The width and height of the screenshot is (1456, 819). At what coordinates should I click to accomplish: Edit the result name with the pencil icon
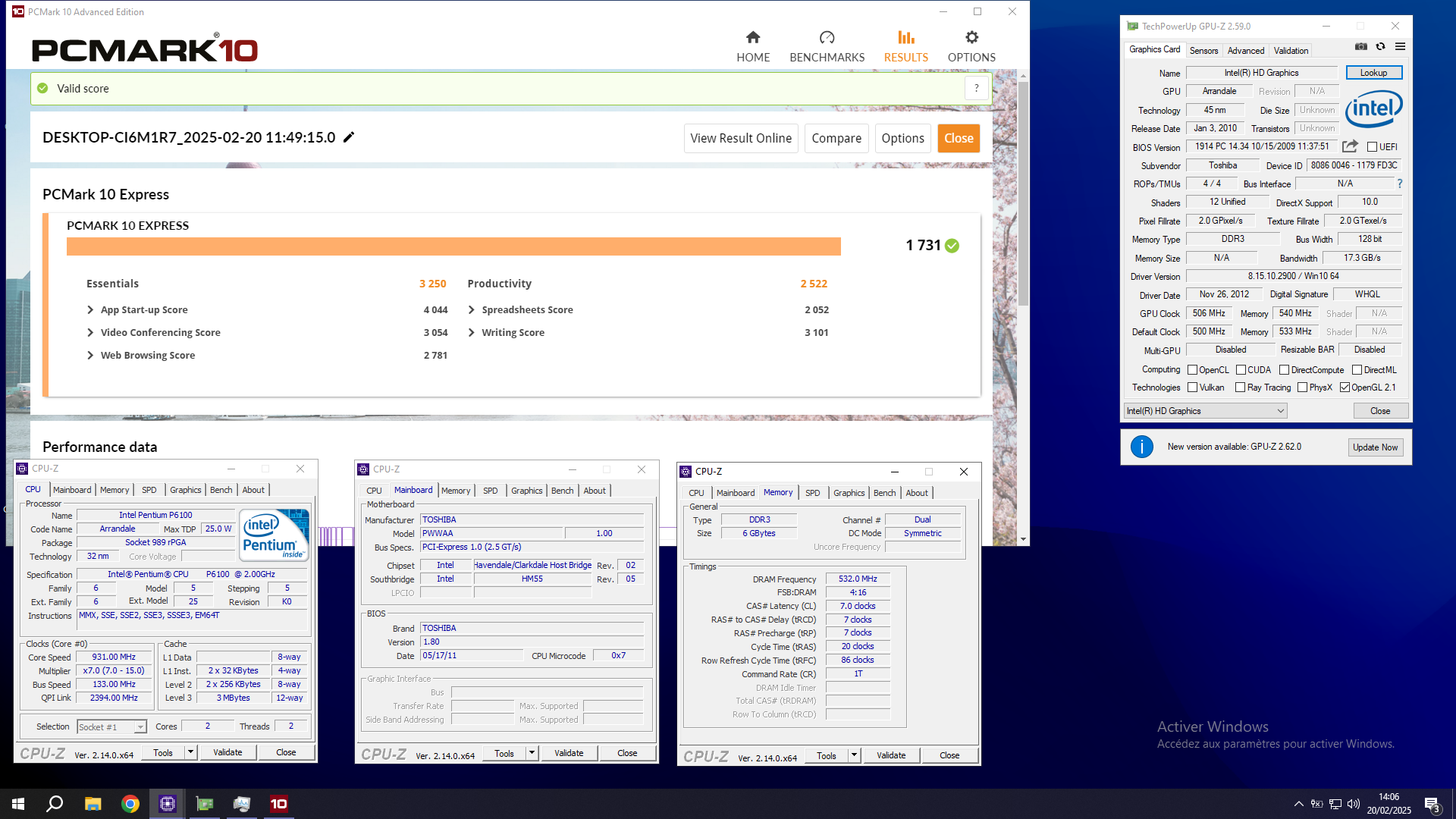[x=349, y=137]
